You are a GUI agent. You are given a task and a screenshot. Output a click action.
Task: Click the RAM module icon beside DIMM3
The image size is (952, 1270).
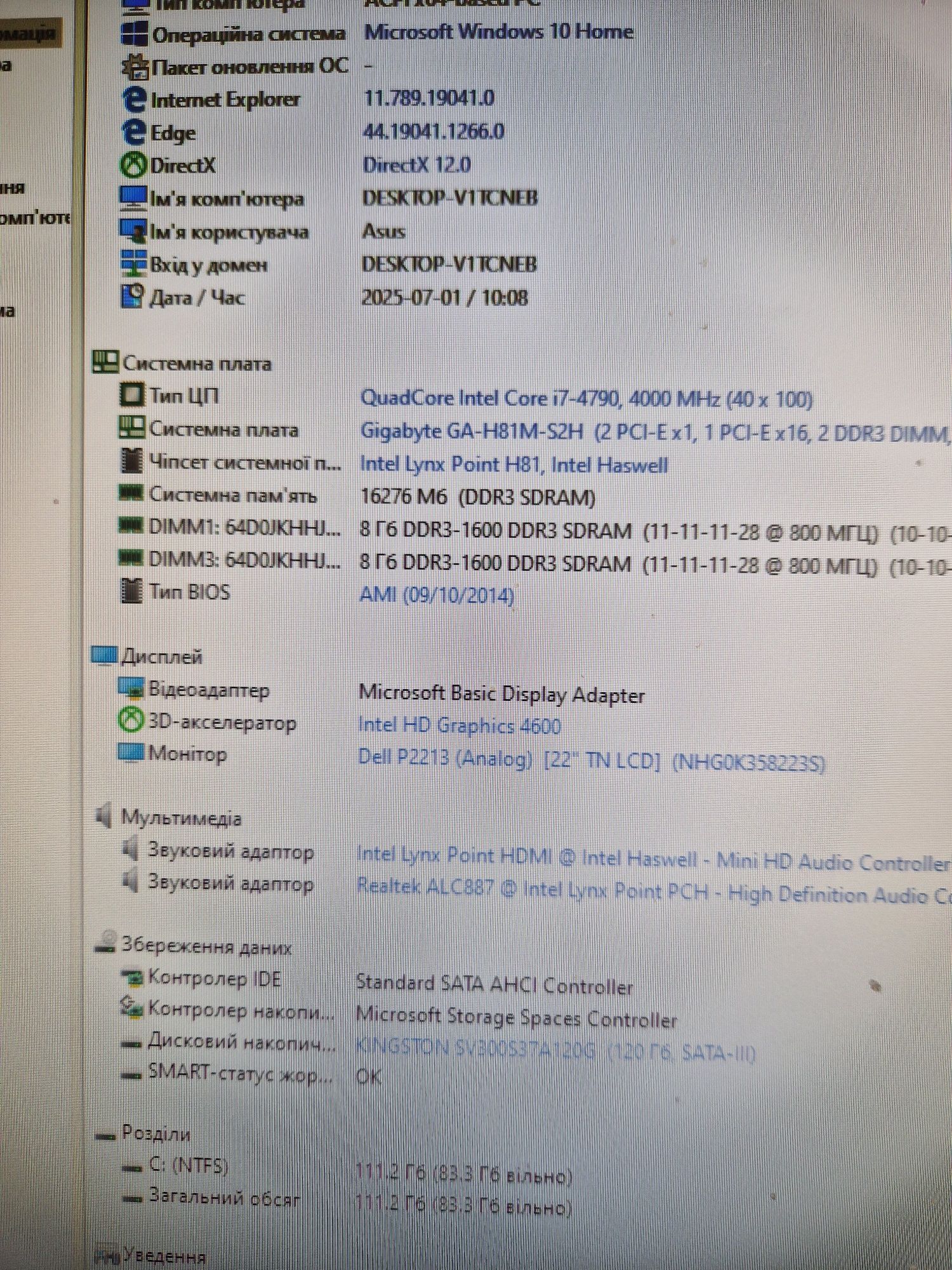[131, 559]
